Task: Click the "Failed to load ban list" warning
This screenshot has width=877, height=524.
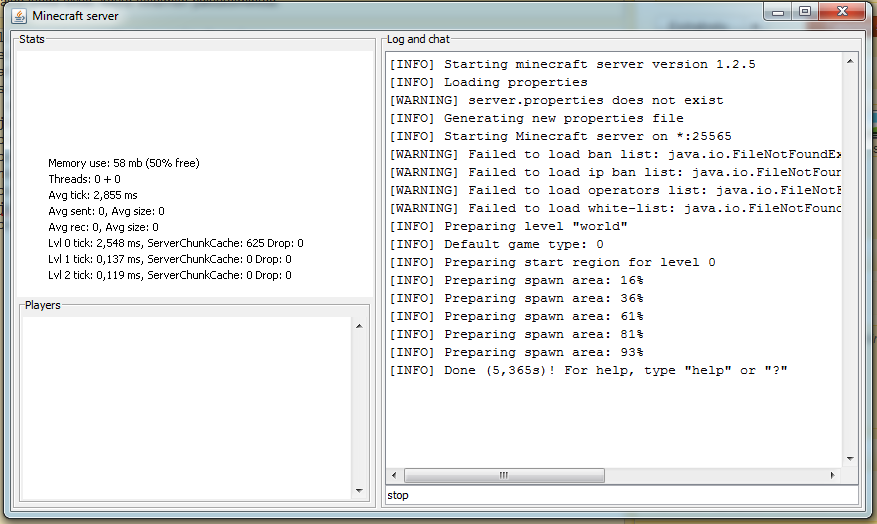Action: tap(615, 154)
